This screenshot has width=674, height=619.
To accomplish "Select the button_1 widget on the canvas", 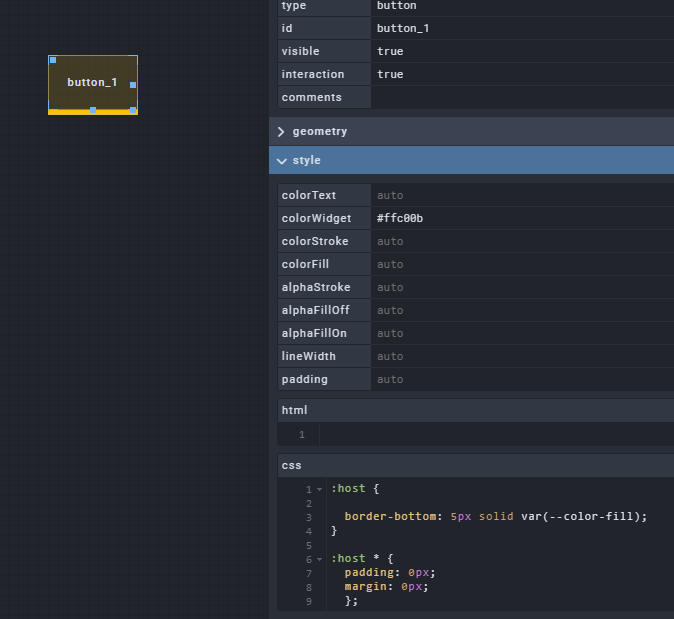I will point(92,83).
